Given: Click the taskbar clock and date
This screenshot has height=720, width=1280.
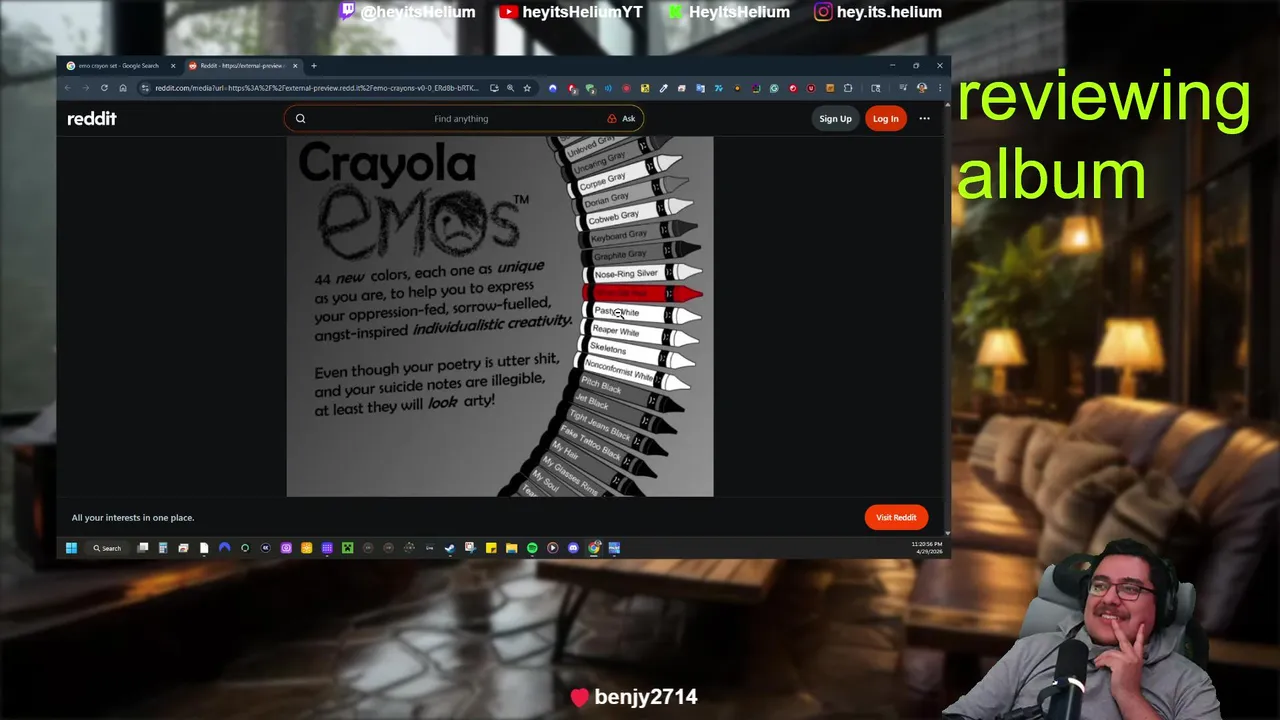Looking at the screenshot, I should click(x=926, y=548).
